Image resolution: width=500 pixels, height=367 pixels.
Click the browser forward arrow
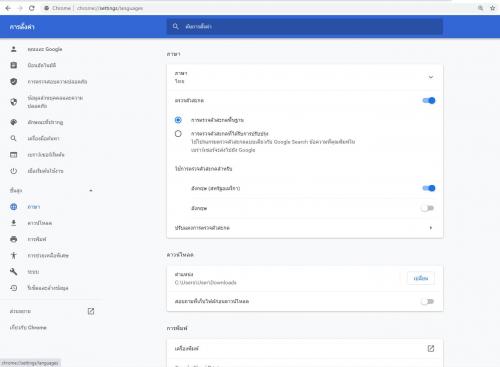click(20, 8)
